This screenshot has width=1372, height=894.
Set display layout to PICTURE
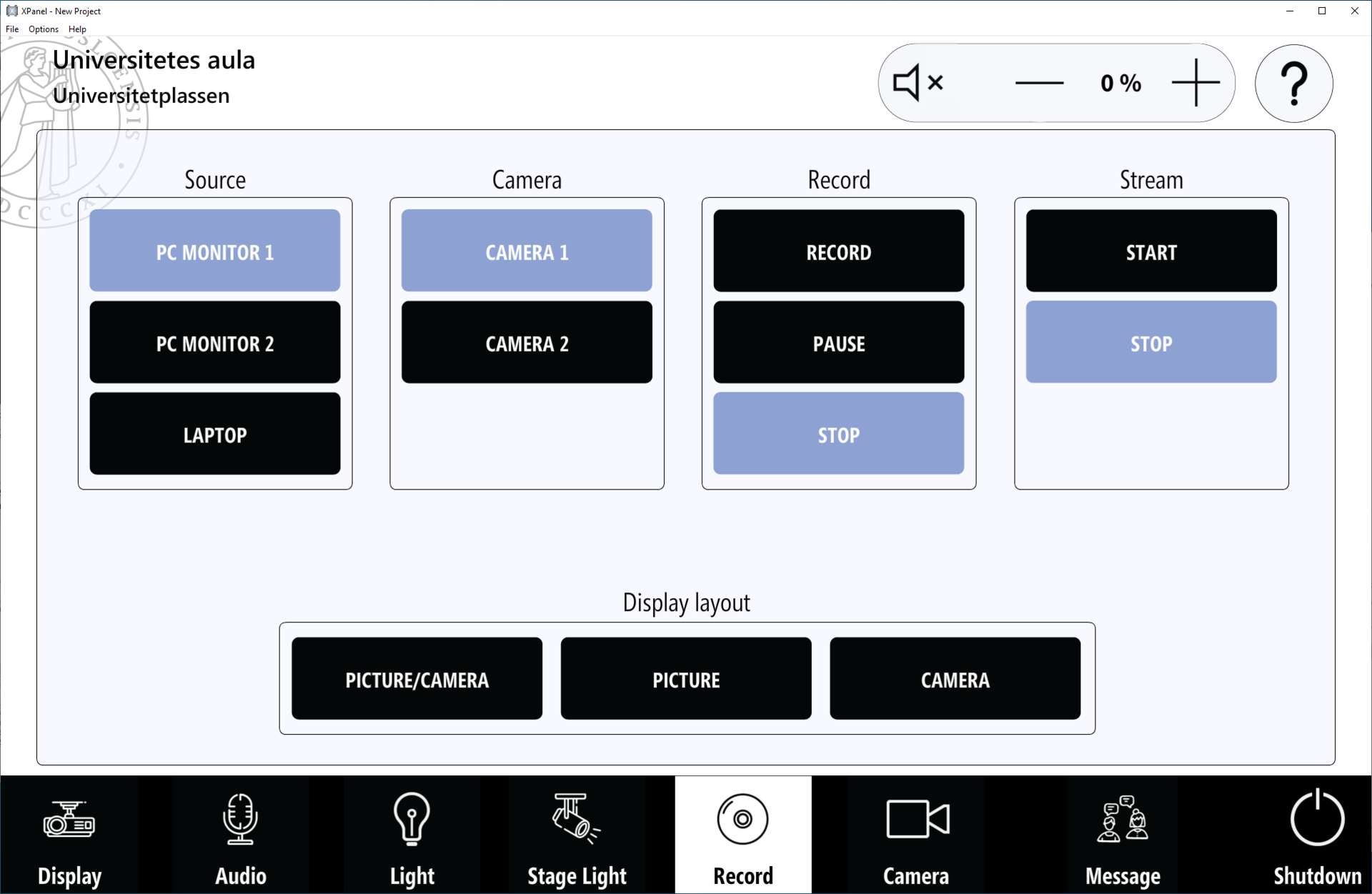pos(686,679)
